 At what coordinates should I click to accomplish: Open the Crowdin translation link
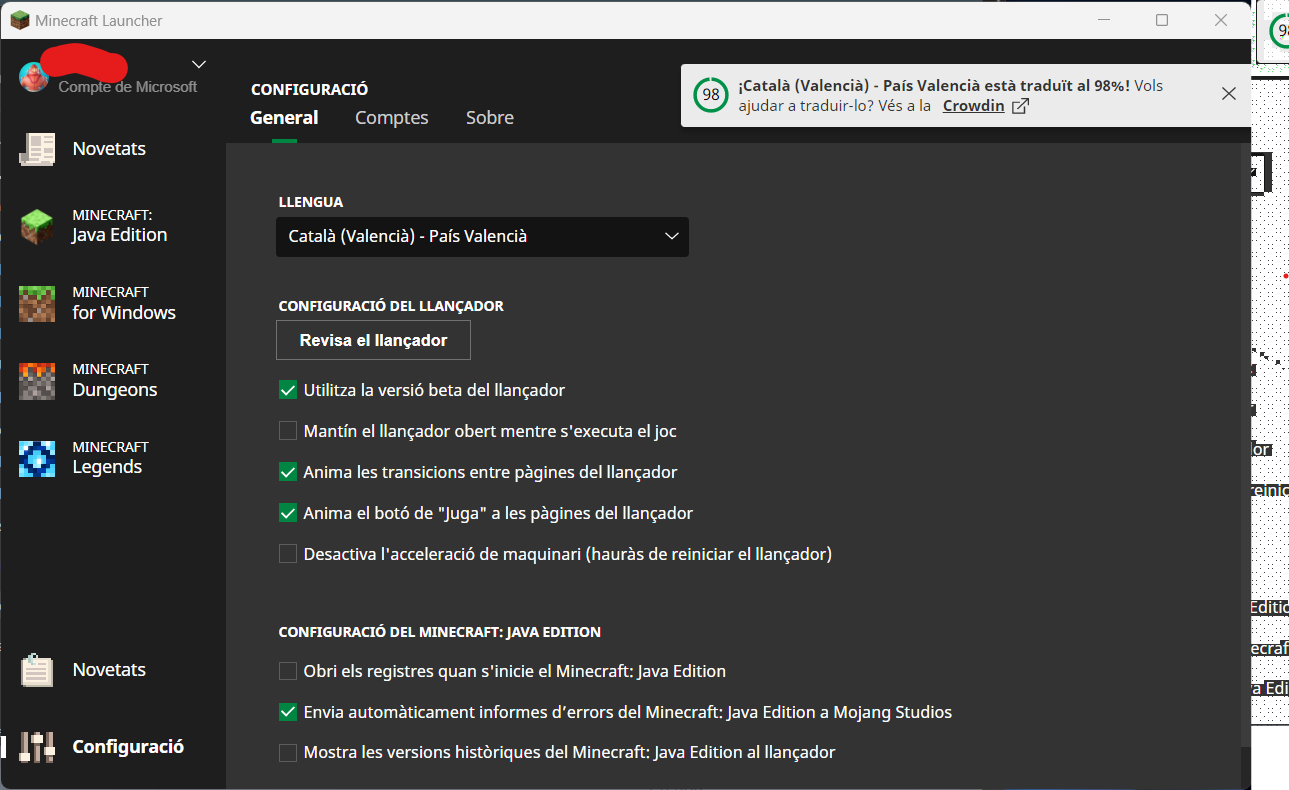tap(974, 106)
